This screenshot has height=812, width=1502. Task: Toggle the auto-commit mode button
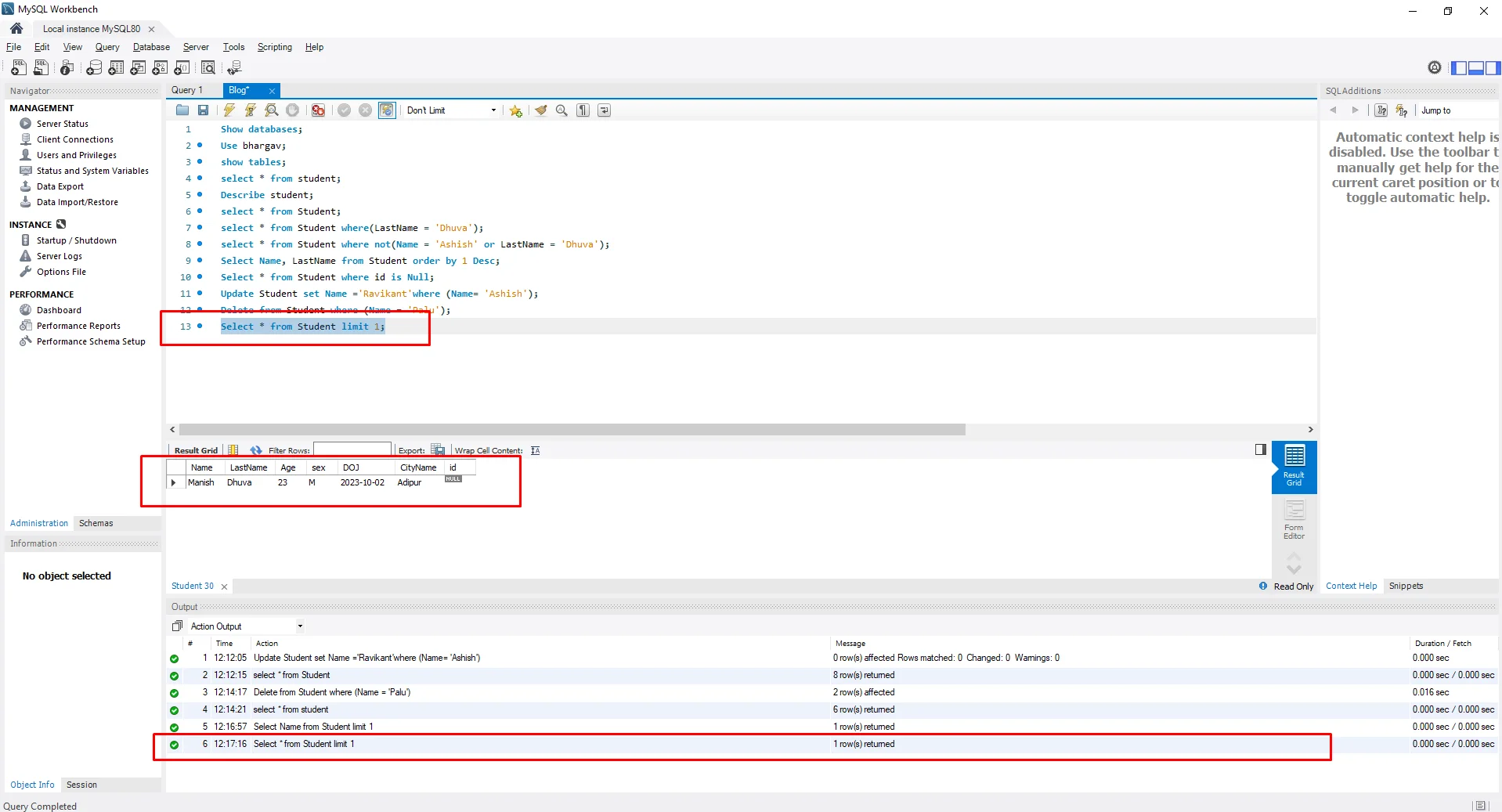tap(387, 110)
